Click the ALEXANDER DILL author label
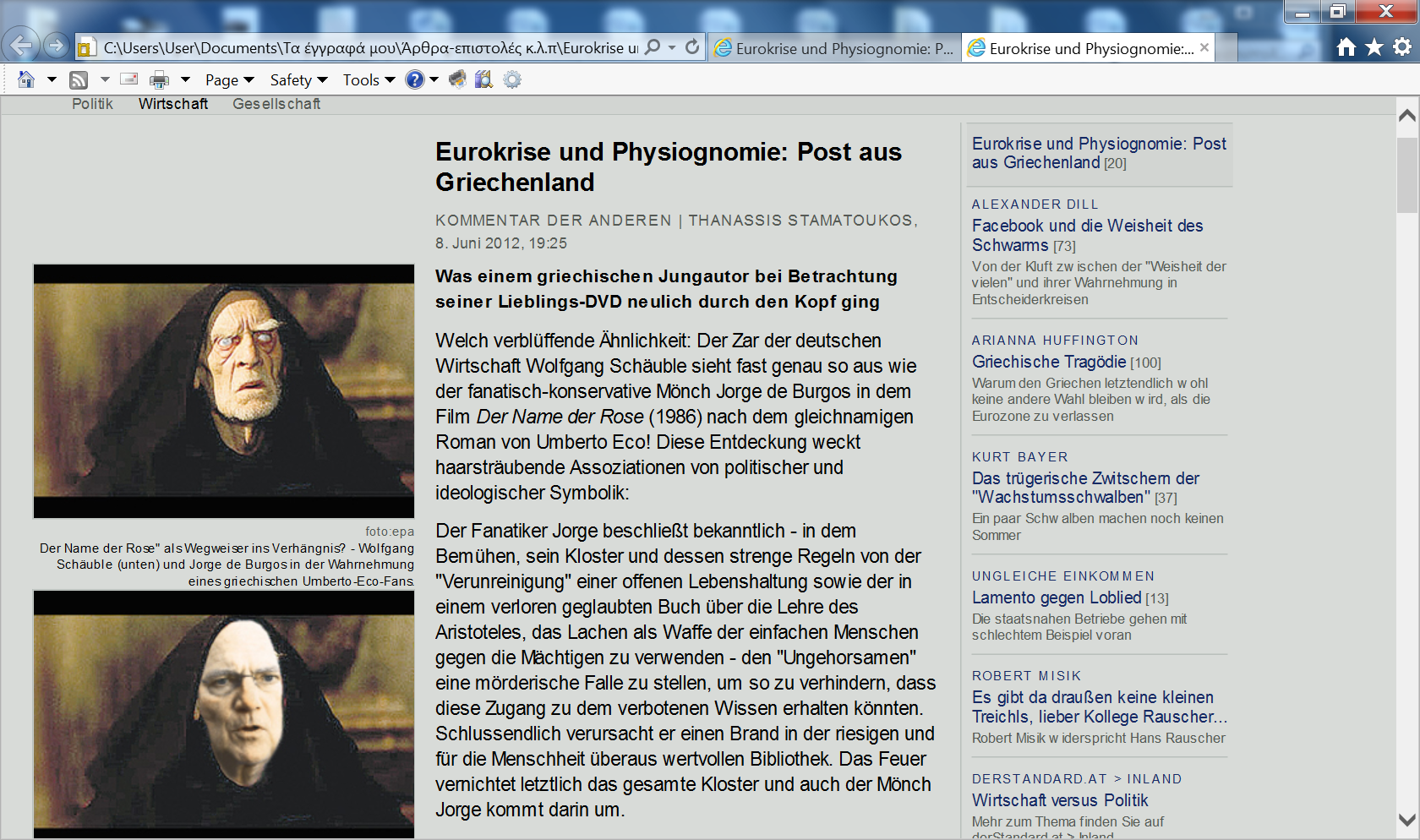The height and width of the screenshot is (840, 1420). [1035, 205]
